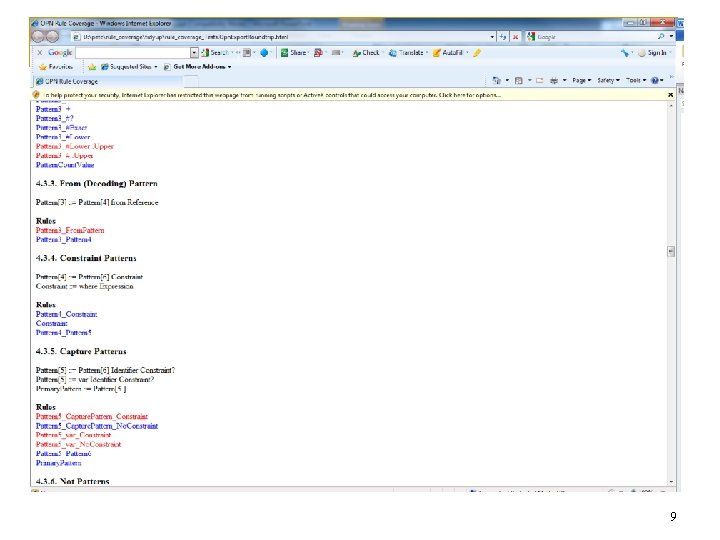
Task: Open the Pattern3_#Lower..Upper link
Action: tap(74, 146)
